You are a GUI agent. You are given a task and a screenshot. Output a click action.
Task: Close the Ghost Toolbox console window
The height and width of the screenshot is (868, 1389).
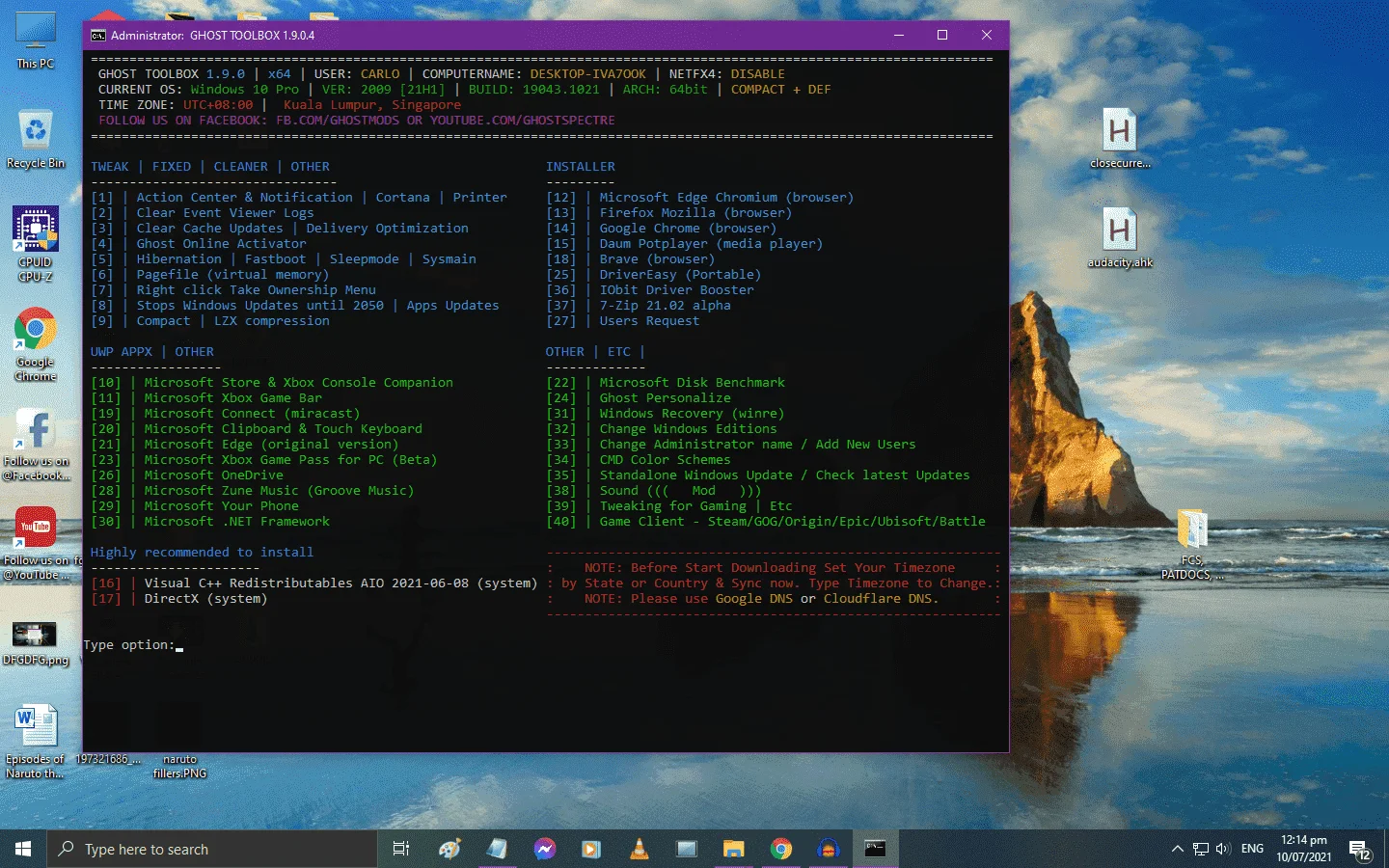click(986, 36)
